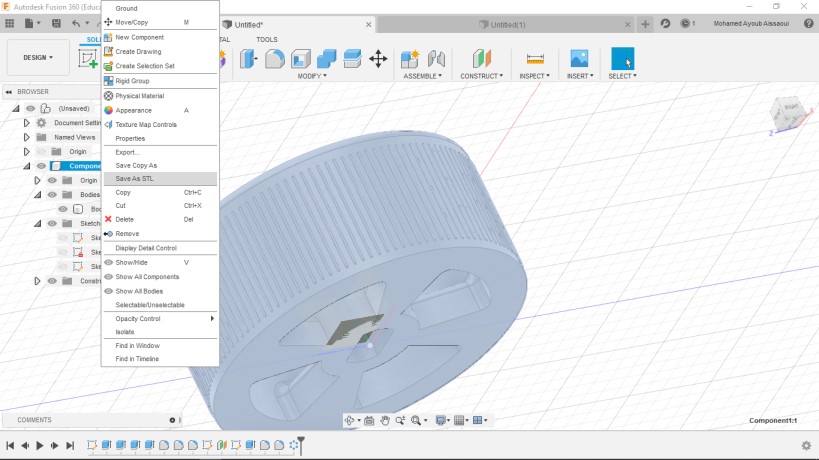Jump to timeline end
Image resolution: width=819 pixels, height=460 pixels.
[70, 445]
